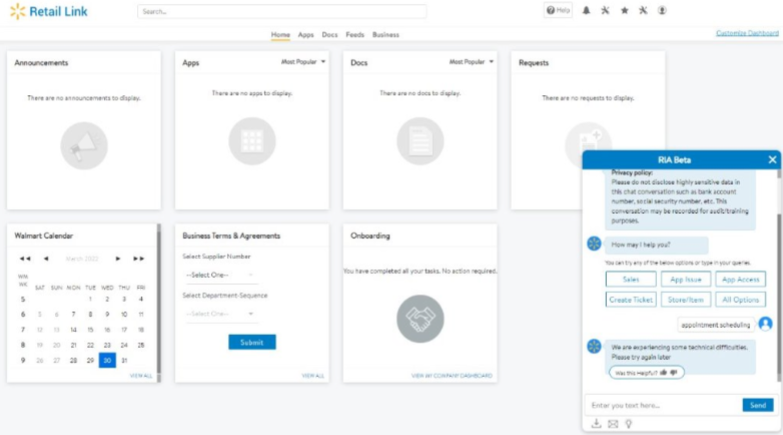Click the chat window scrollbar

click(779, 297)
